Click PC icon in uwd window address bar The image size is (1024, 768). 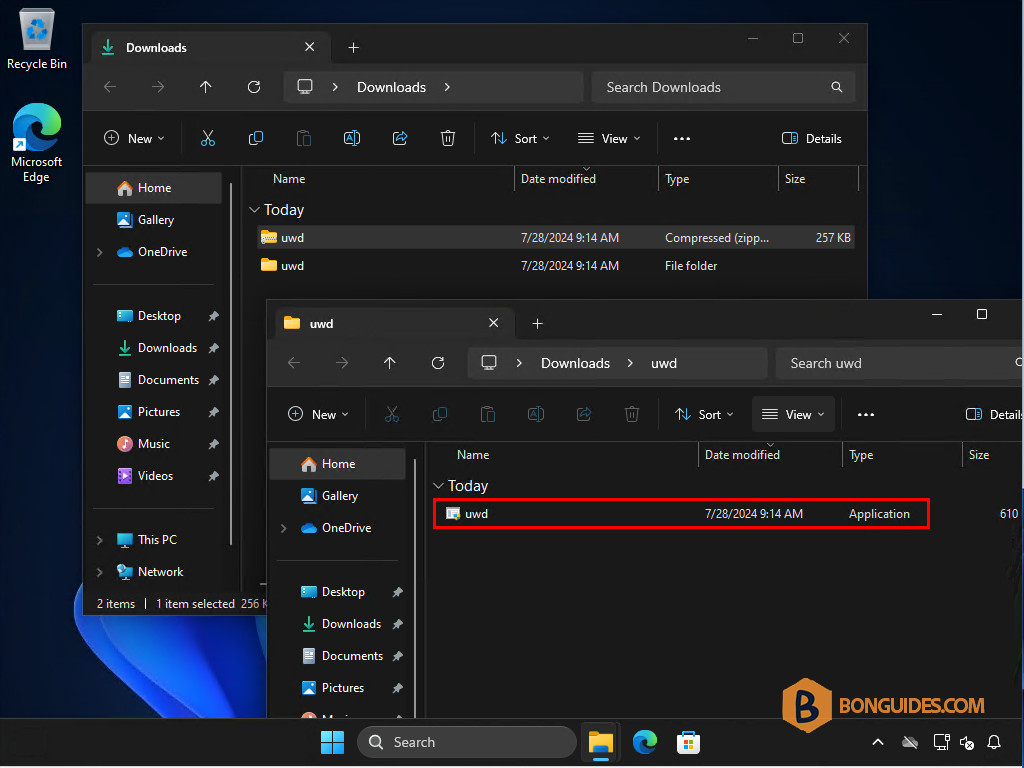(489, 362)
